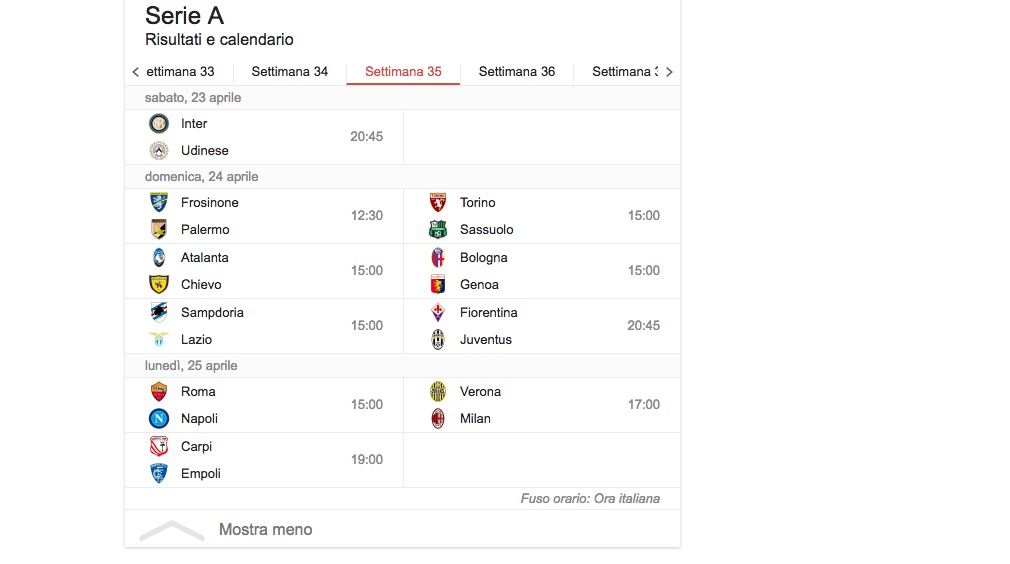
Task: Click the left arrow to see earlier weeks
Action: 135,71
